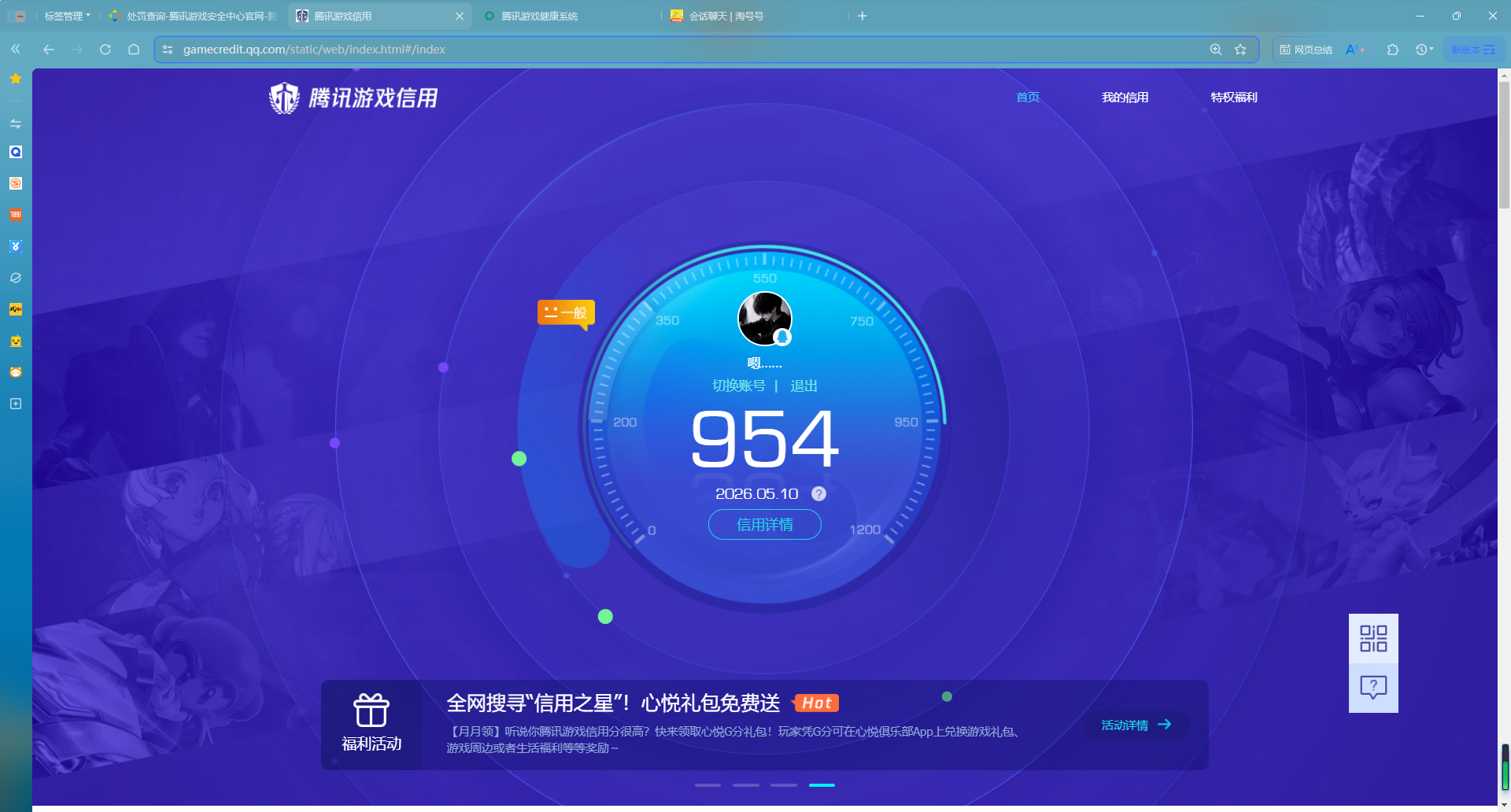Launch the AI+ assistant icon
The width and height of the screenshot is (1511, 812).
pos(1356,50)
